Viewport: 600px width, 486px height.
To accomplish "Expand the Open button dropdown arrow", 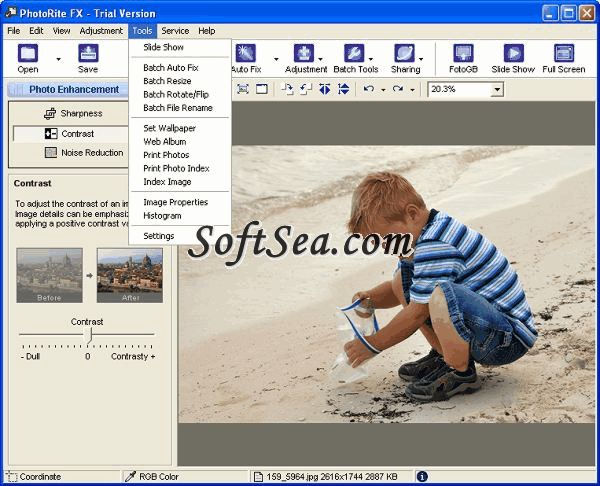I will tap(58, 59).
